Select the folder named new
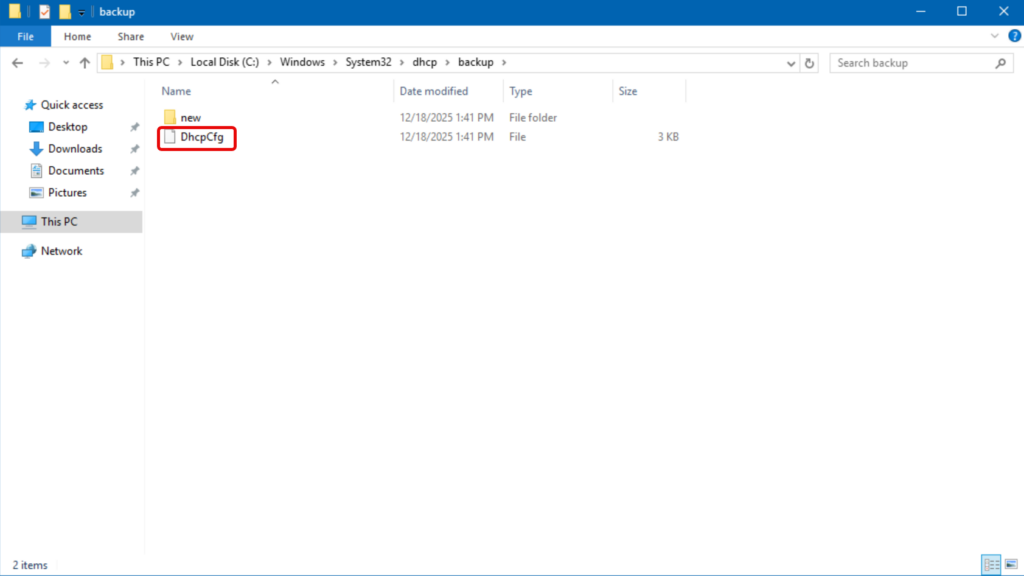1024x576 pixels. tap(191, 118)
